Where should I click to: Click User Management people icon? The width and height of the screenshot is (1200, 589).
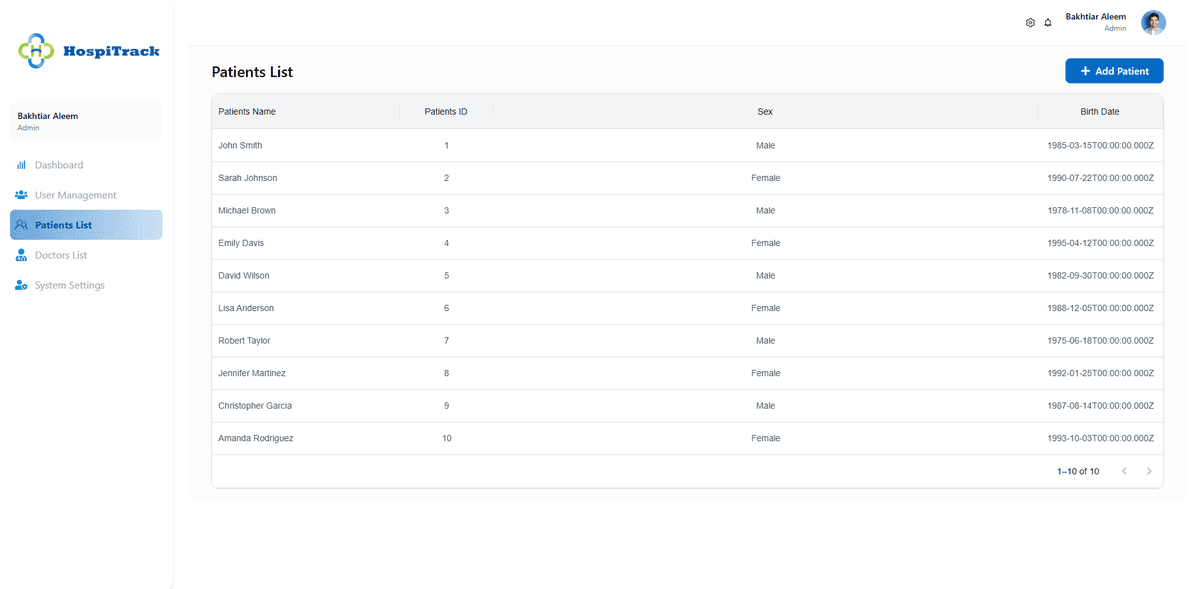pyautogui.click(x=21, y=195)
